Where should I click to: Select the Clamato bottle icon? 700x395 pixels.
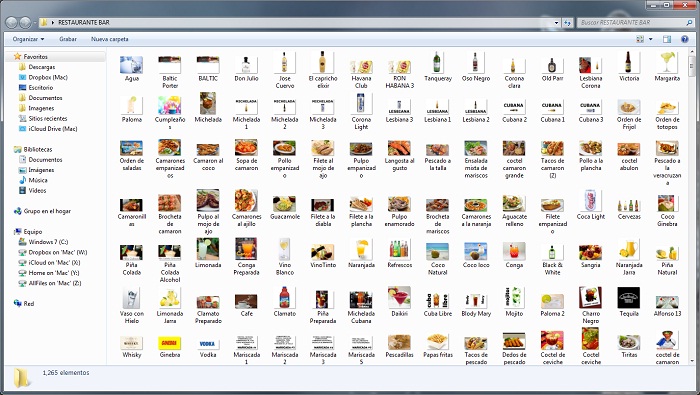[284, 297]
